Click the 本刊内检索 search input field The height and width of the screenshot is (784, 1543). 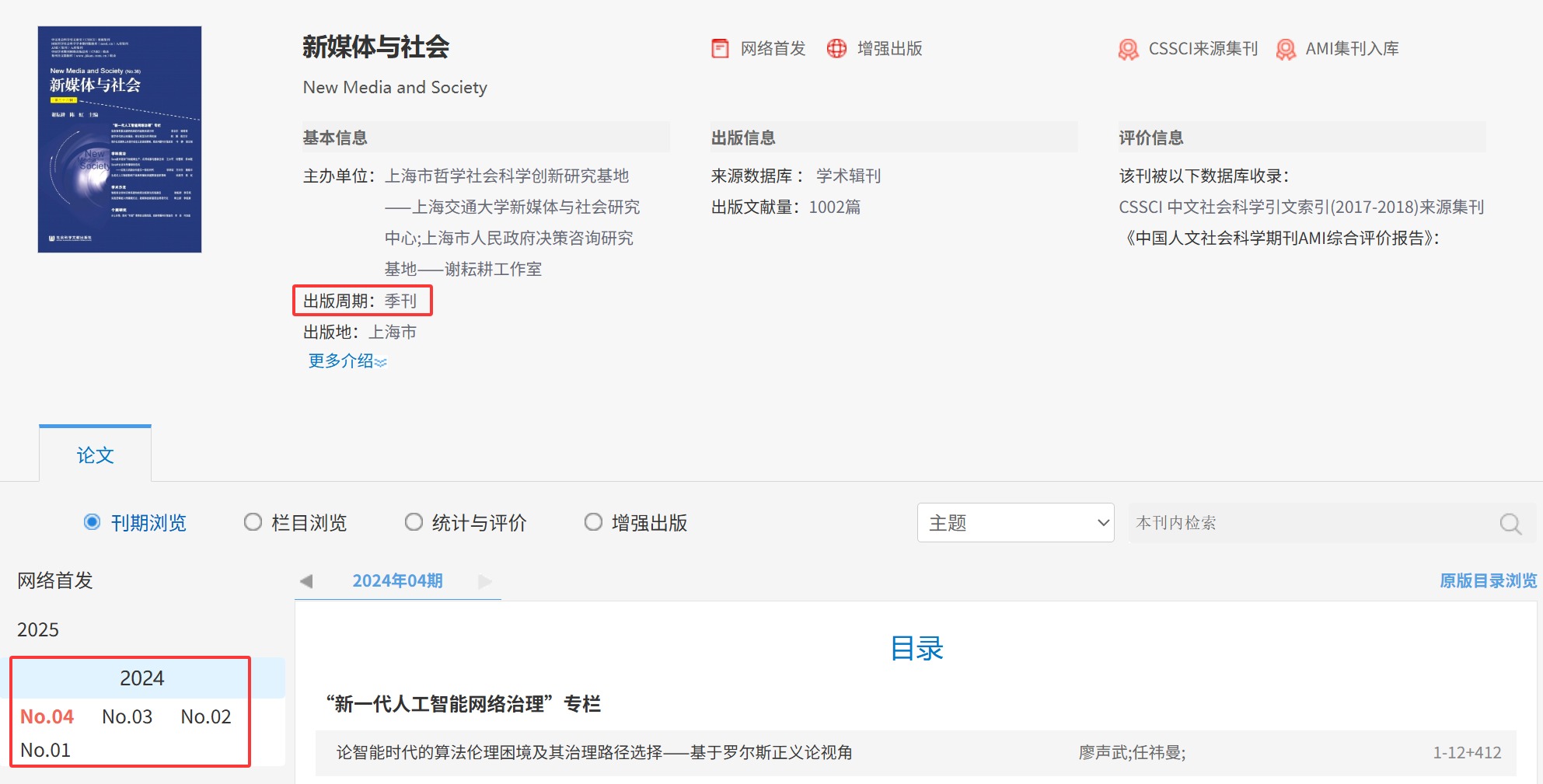pos(1314,523)
